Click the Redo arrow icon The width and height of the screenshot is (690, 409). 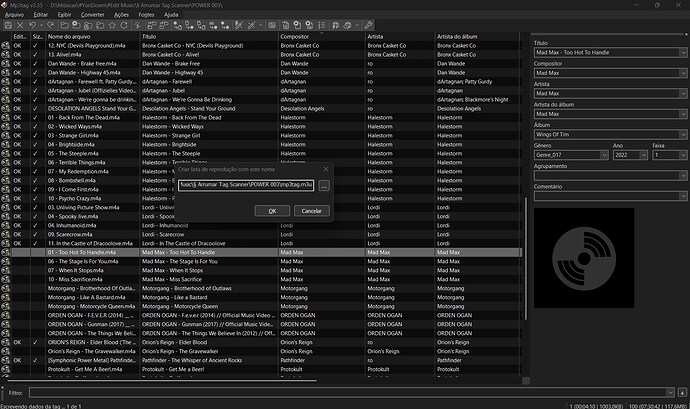51,25
